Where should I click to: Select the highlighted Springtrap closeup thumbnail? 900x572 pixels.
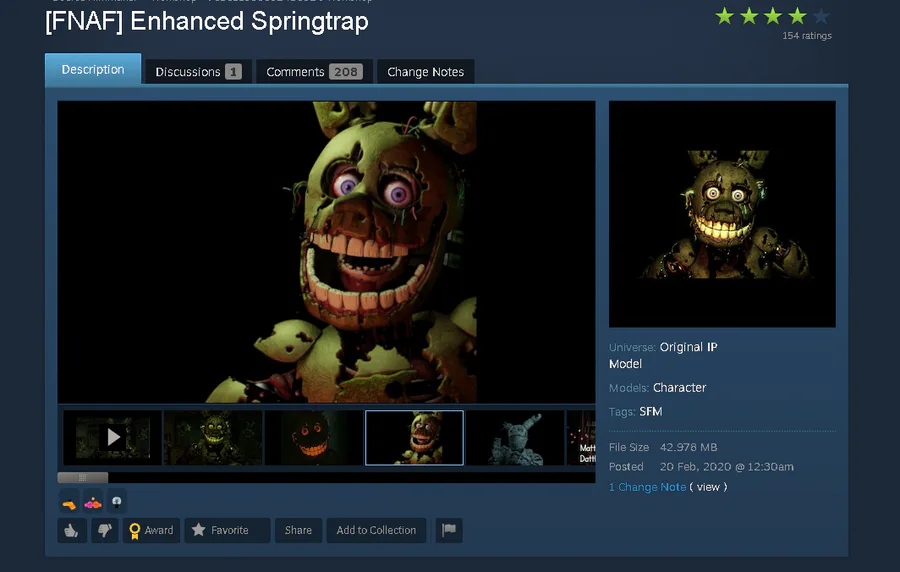click(414, 438)
